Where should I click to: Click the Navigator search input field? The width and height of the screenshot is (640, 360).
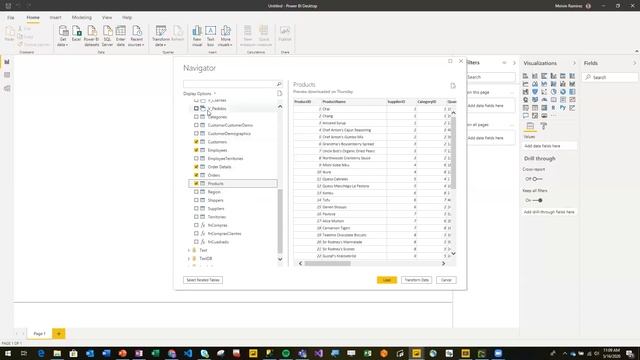click(x=229, y=84)
